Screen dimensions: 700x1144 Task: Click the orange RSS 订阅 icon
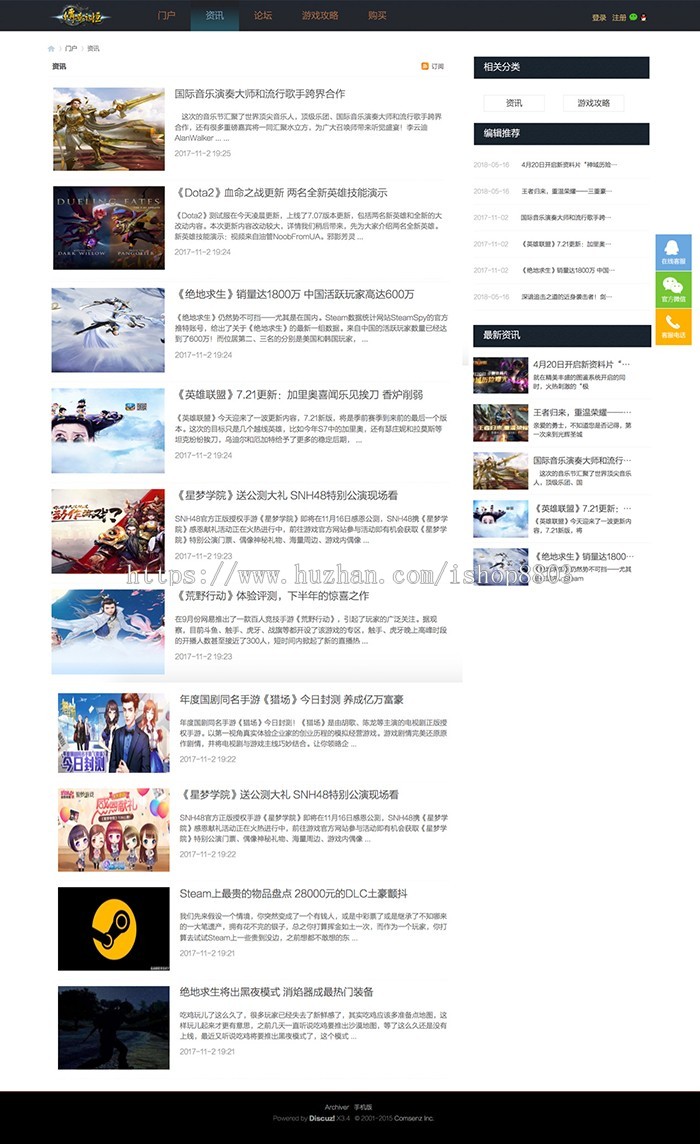(x=425, y=66)
